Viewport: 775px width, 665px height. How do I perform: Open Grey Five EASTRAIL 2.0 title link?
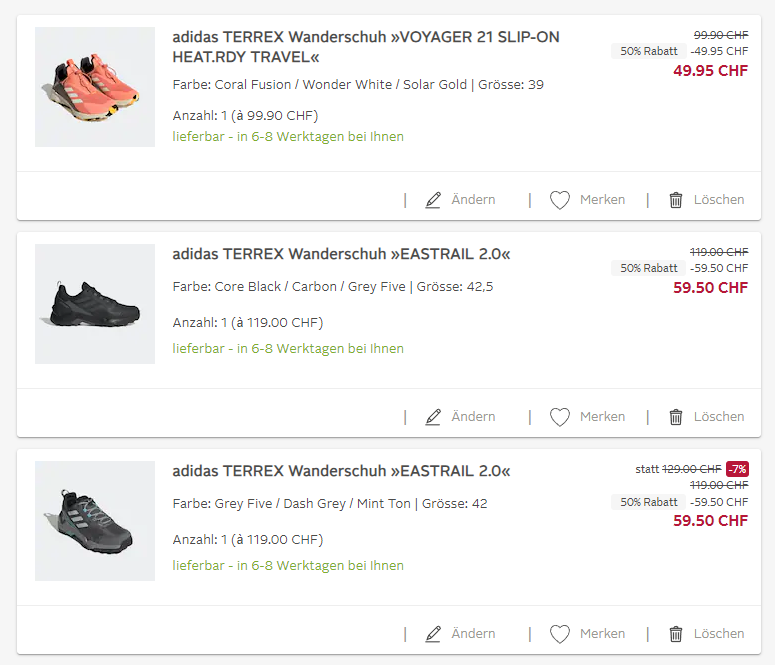point(341,471)
